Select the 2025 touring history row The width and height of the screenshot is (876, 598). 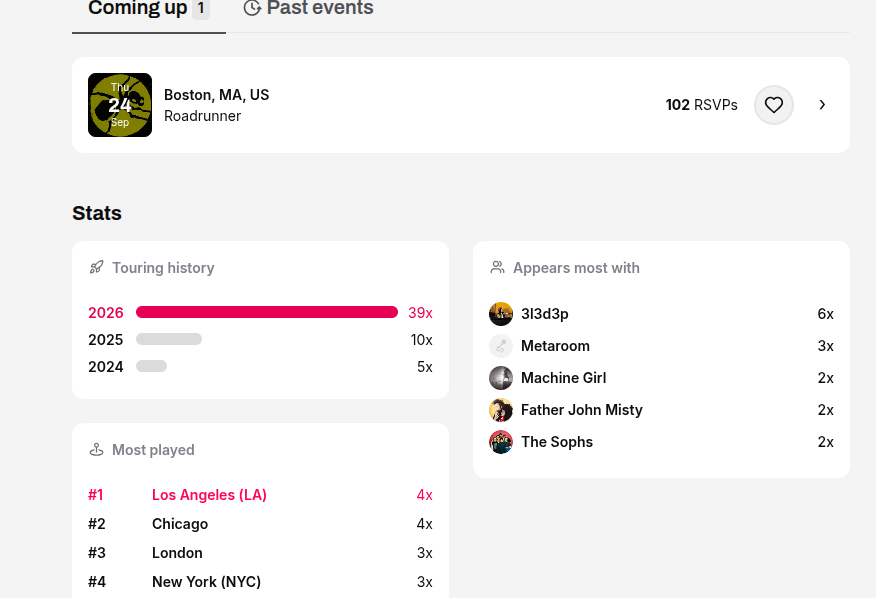pos(260,340)
